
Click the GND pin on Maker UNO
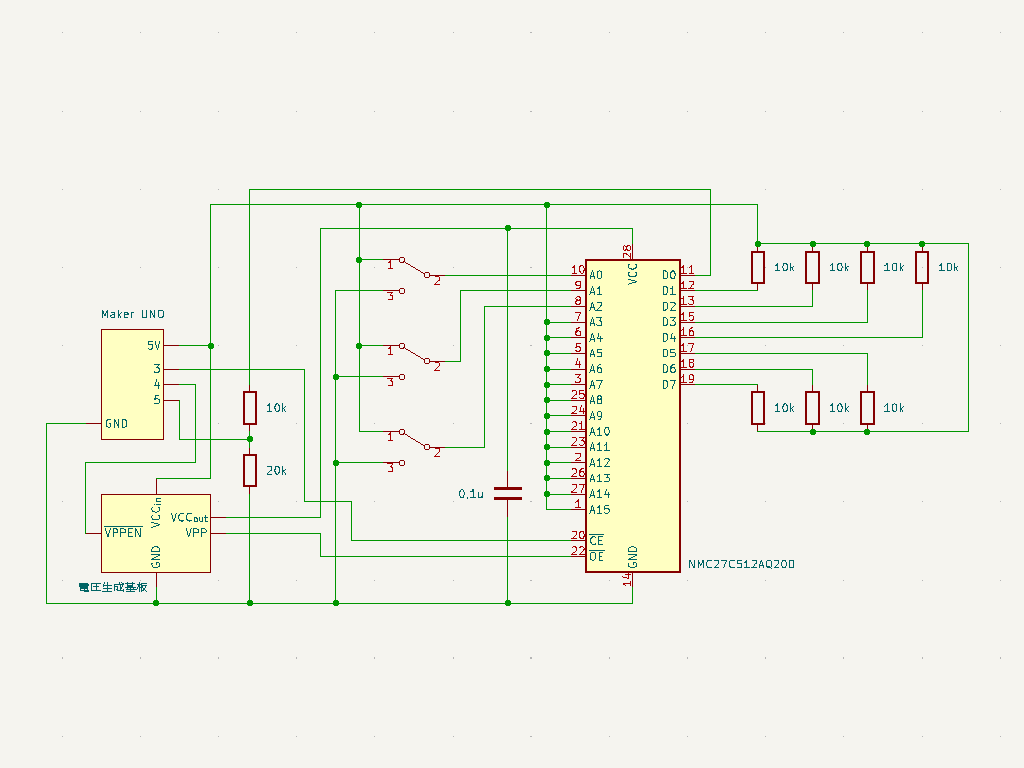coord(116,423)
